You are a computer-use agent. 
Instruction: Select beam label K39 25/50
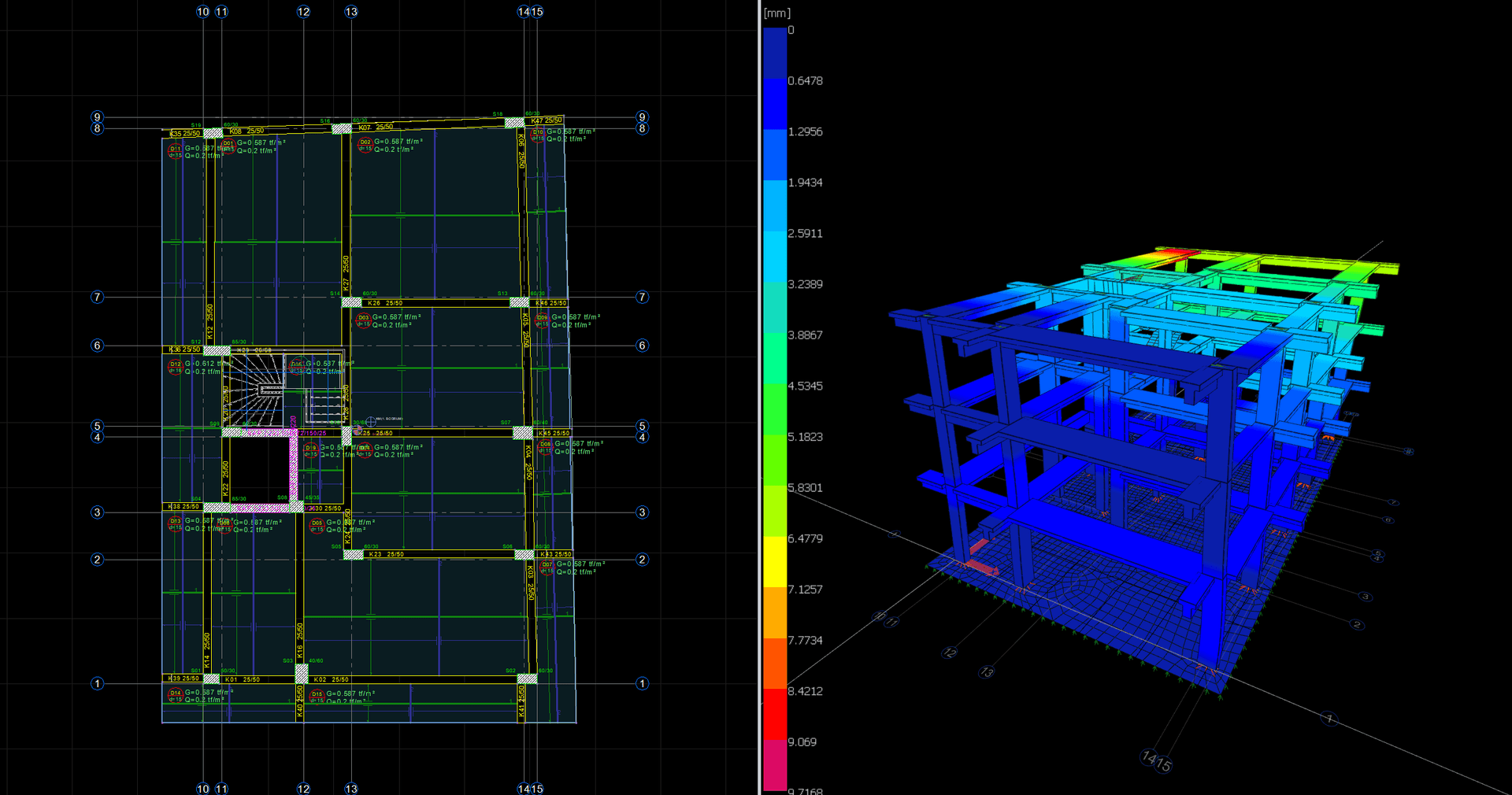click(x=184, y=679)
